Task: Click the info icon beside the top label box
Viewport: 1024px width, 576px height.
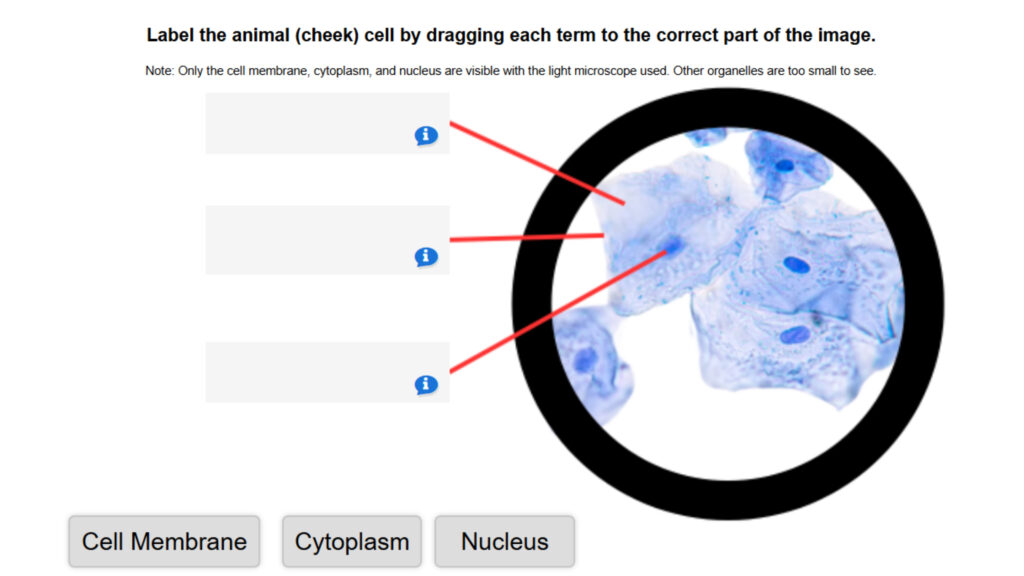Action: [425, 136]
